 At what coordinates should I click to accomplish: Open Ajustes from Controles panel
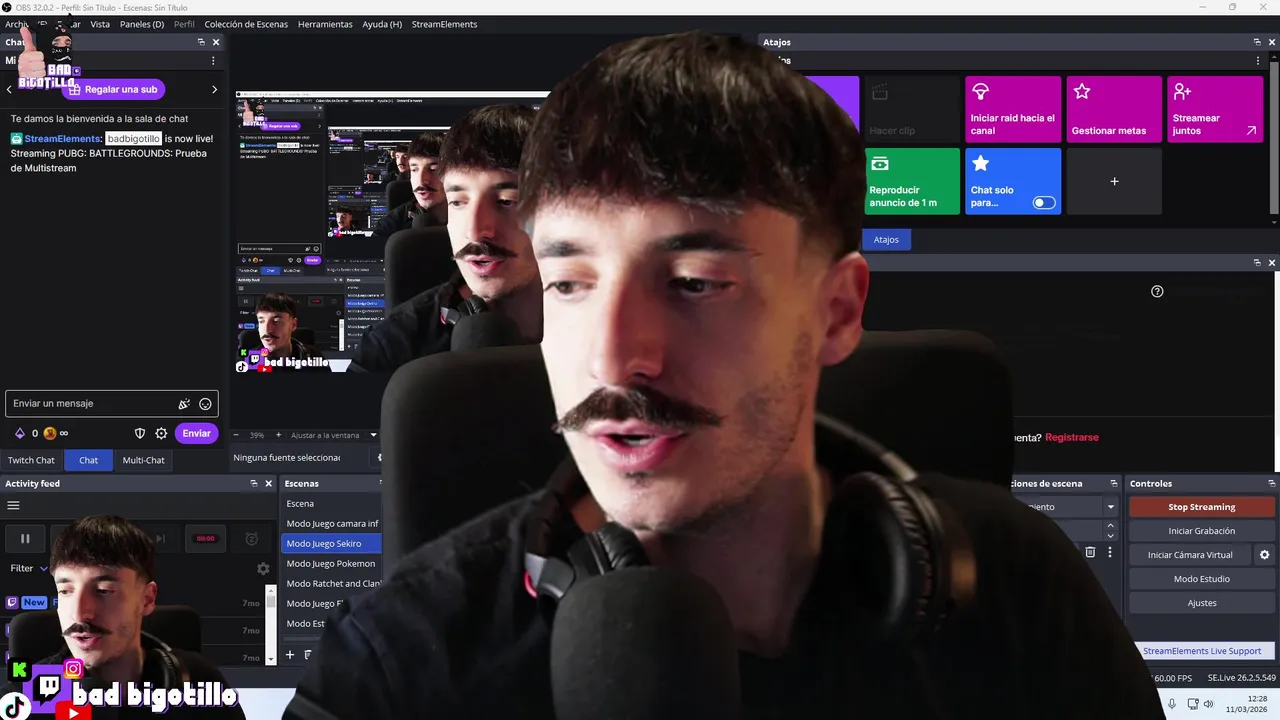(x=1201, y=603)
